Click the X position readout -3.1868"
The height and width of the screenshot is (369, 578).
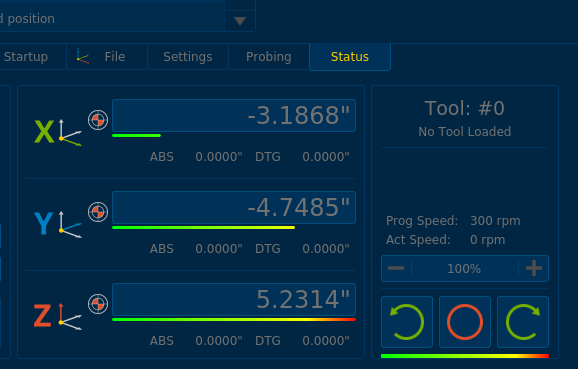[234, 115]
